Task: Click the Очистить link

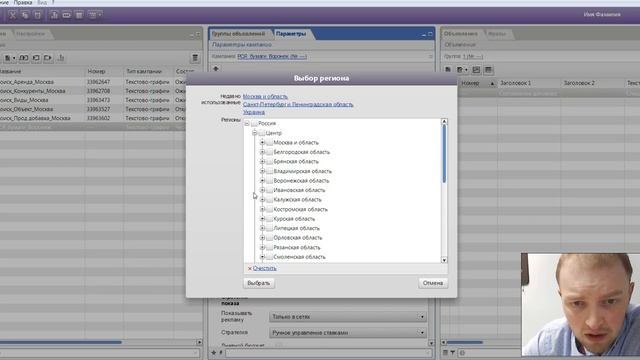Action: tap(264, 269)
